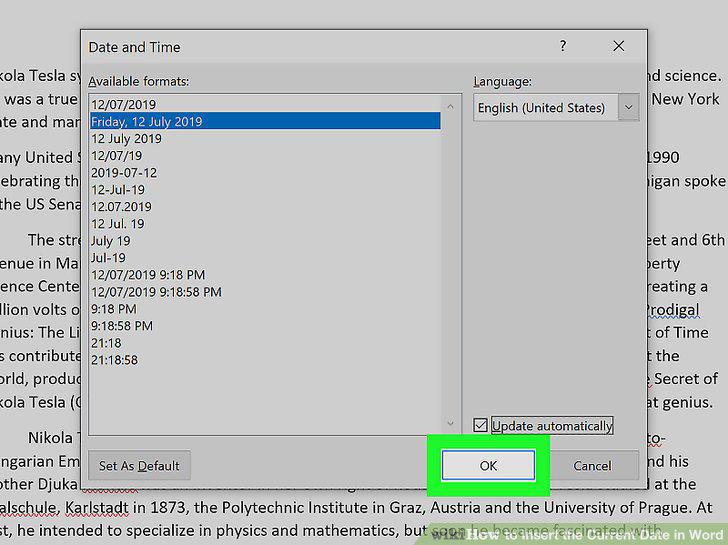Select format 9:18:58 PM

click(265, 326)
